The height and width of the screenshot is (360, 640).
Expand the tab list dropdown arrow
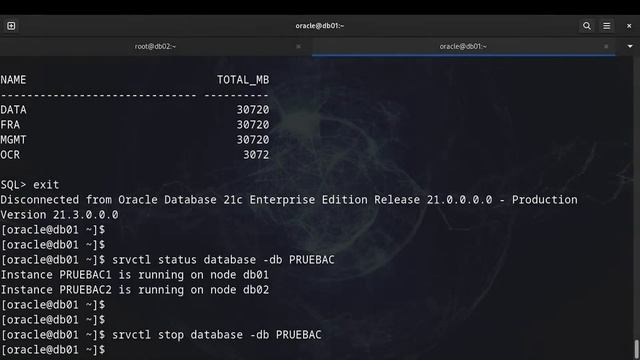coord(630,46)
